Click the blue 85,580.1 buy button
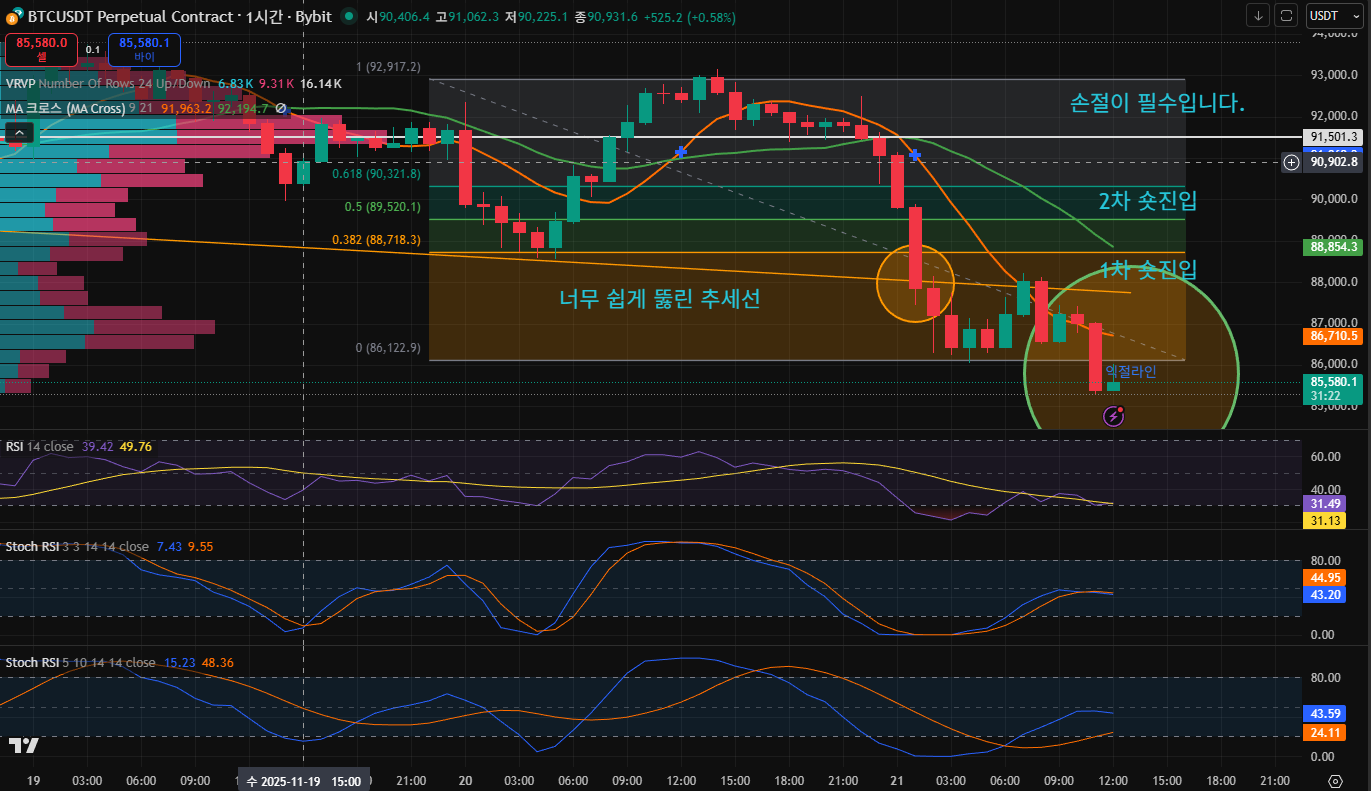This screenshot has width=1371, height=791. (144, 48)
